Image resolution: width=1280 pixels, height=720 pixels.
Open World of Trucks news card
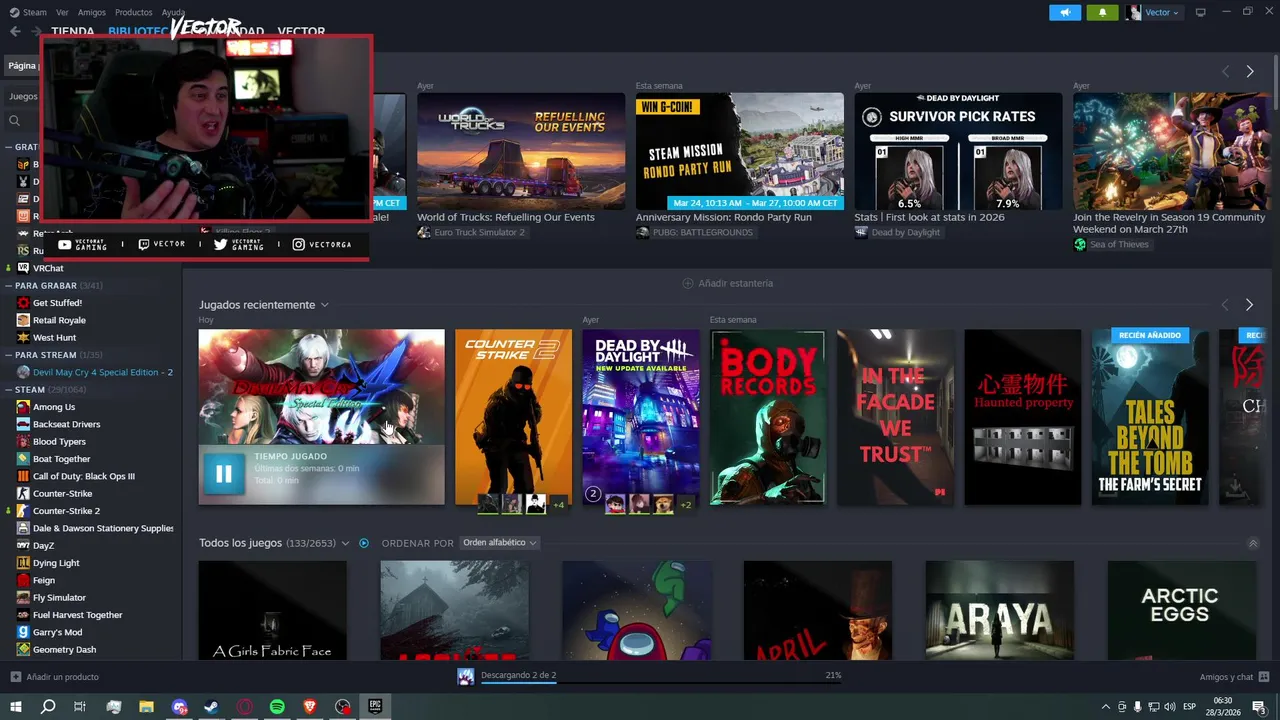pyautogui.click(x=521, y=151)
